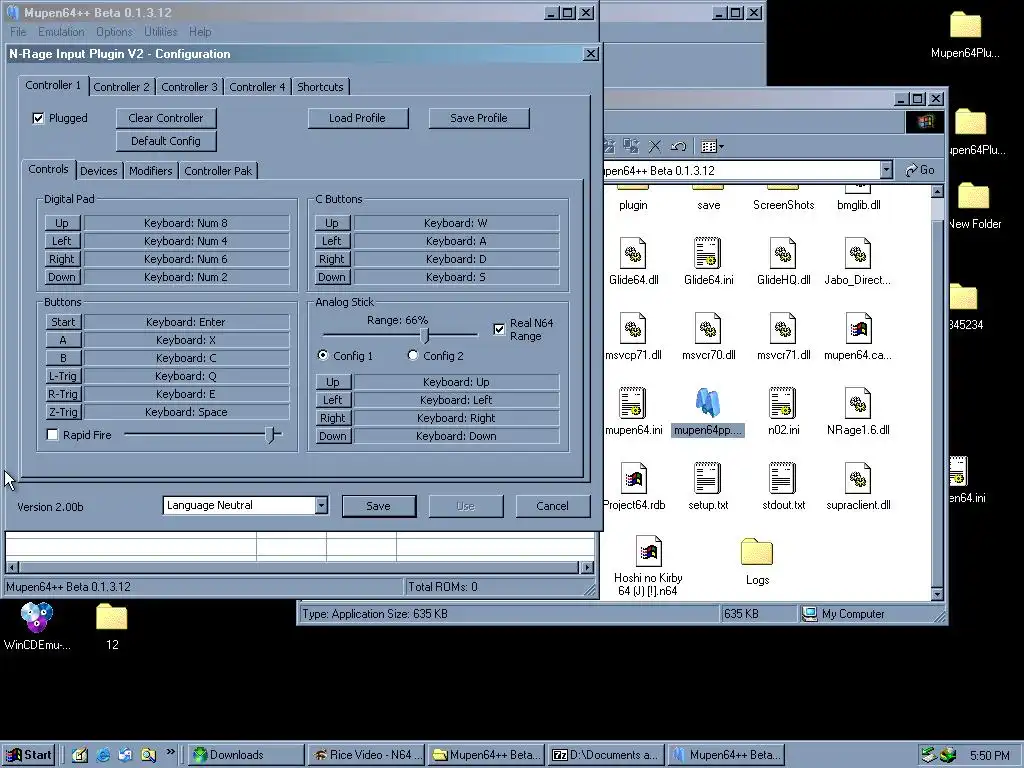
Task: Select the mupen64.ca... file icon
Action: point(857,328)
